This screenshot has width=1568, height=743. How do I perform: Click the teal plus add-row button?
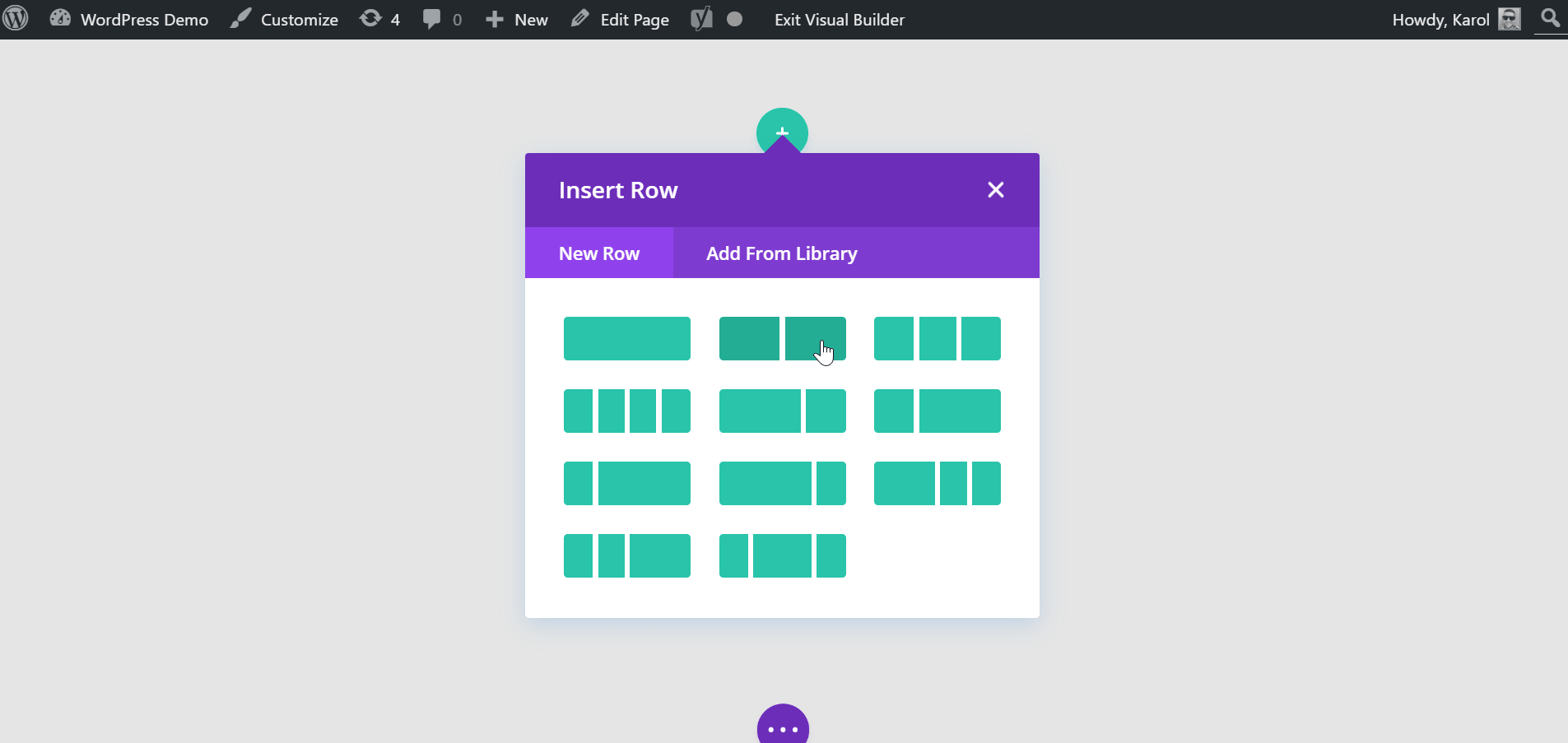click(782, 128)
